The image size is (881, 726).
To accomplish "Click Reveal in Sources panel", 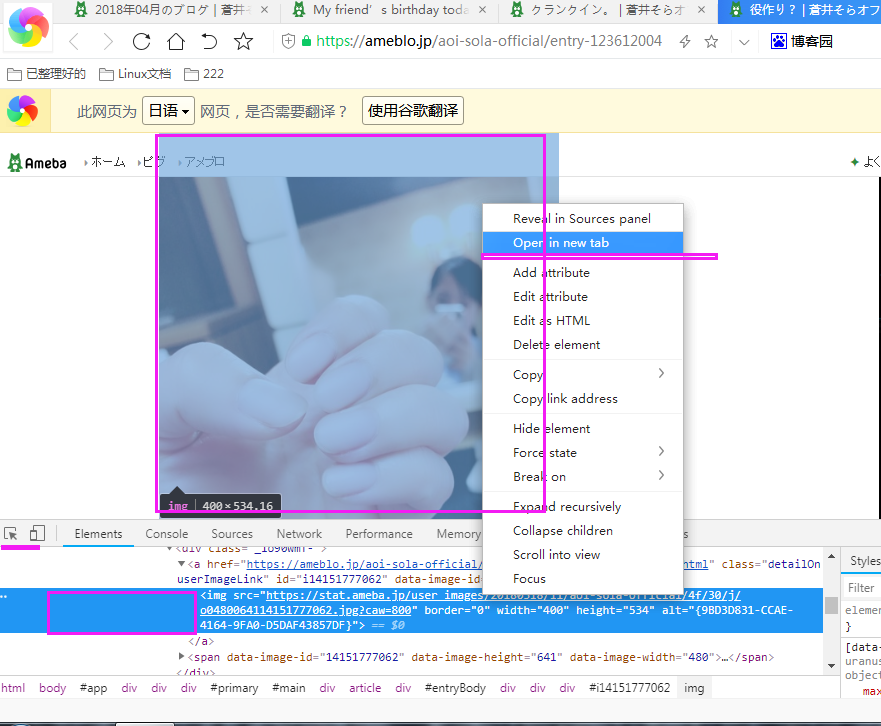I will point(582,219).
